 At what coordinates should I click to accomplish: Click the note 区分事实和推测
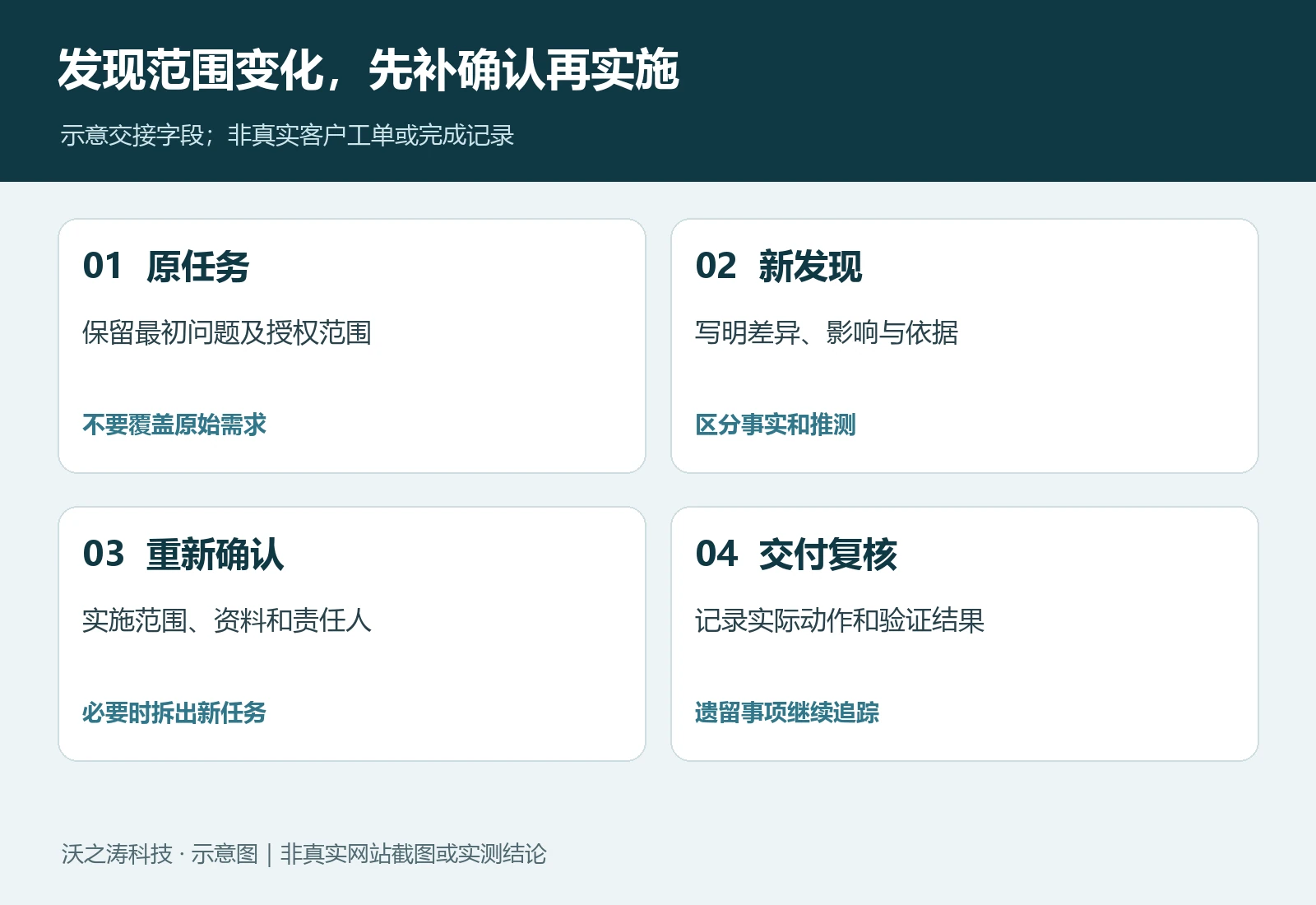776,425
